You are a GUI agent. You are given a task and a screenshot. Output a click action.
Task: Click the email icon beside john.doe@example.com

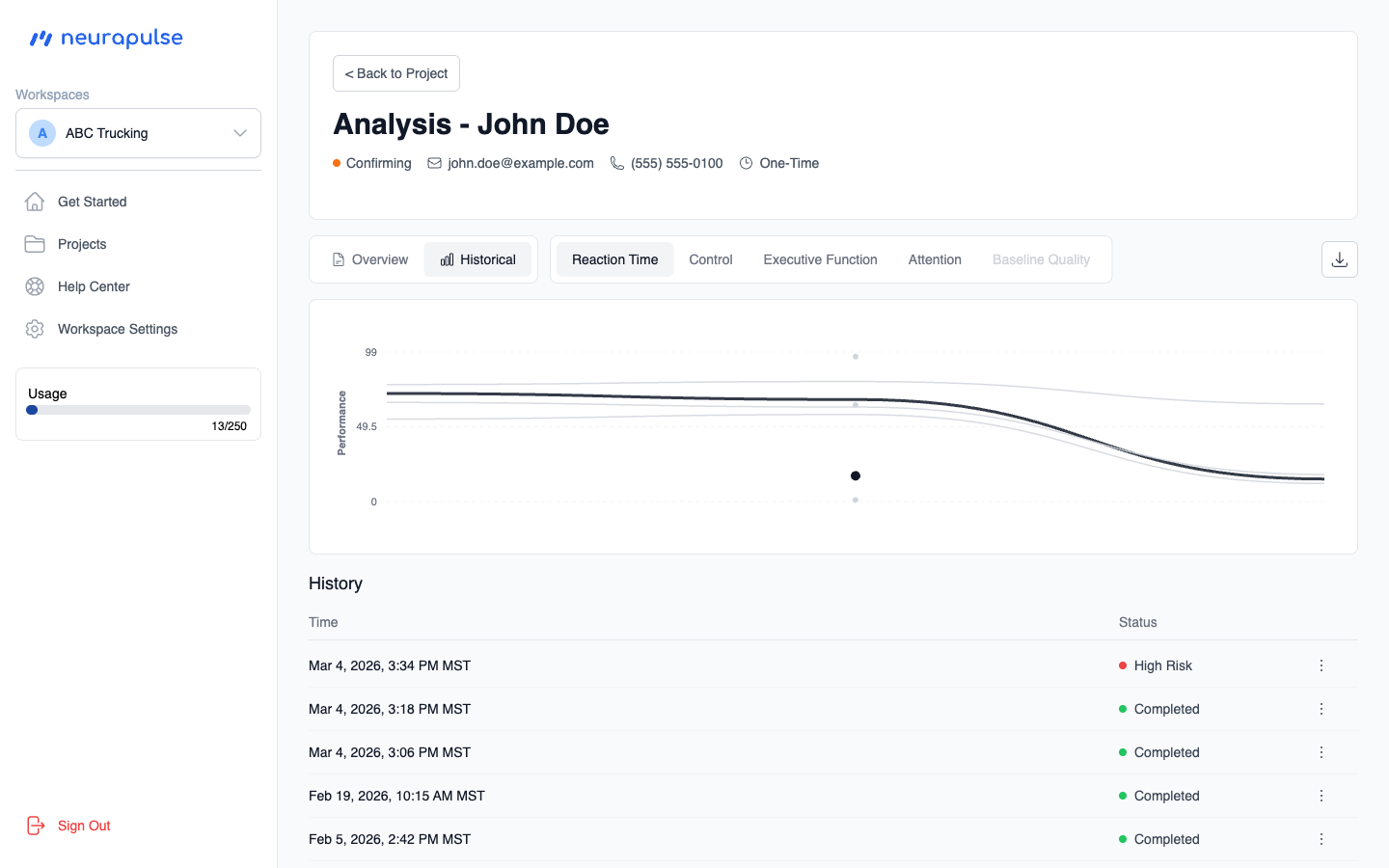click(433, 163)
